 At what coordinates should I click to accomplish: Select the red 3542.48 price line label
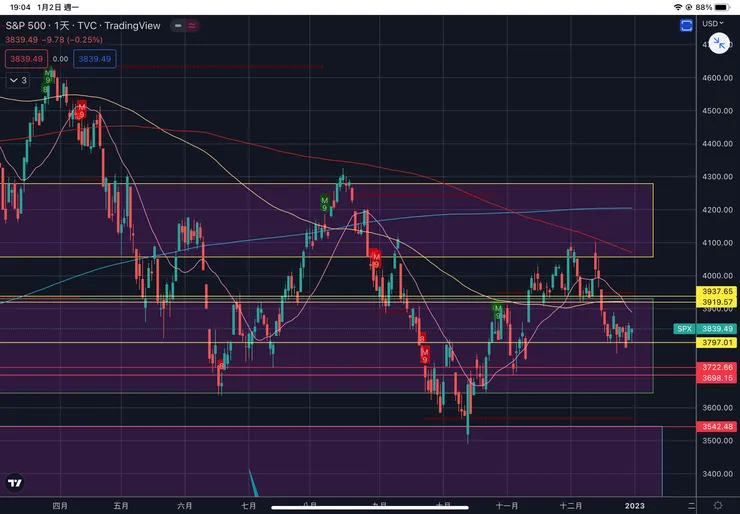click(x=716, y=427)
